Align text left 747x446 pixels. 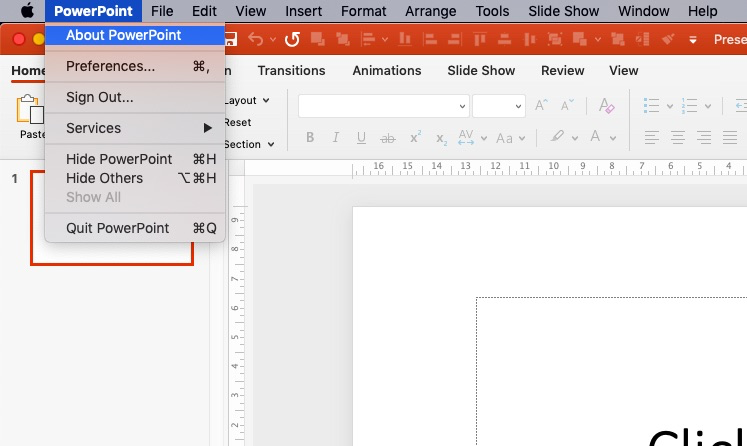651,137
